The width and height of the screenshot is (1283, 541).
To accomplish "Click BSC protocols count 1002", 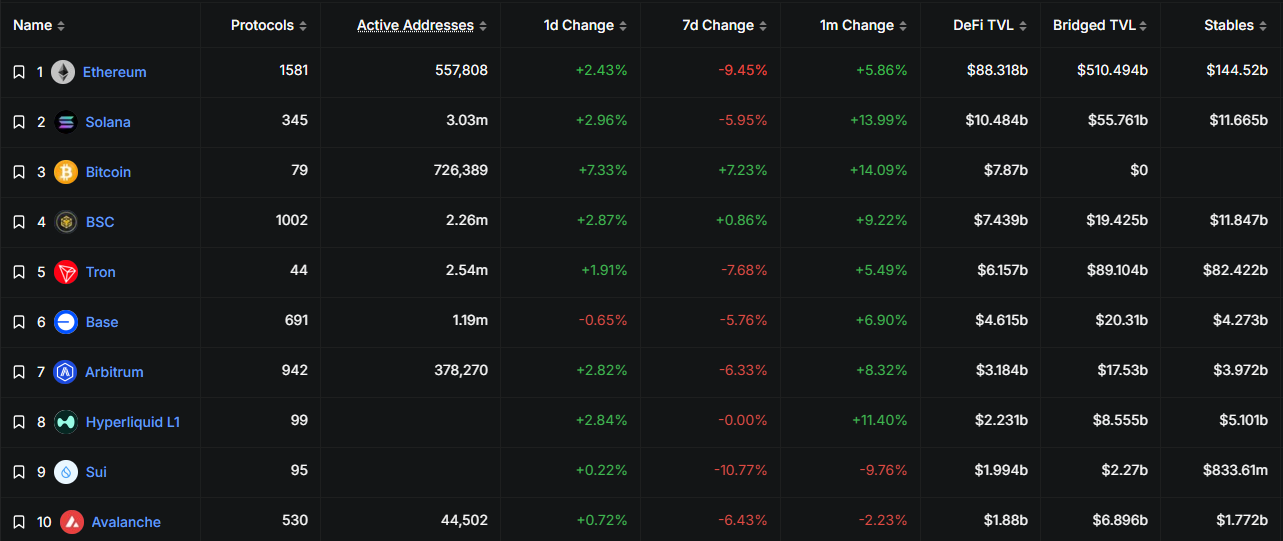I will pyautogui.click(x=292, y=220).
